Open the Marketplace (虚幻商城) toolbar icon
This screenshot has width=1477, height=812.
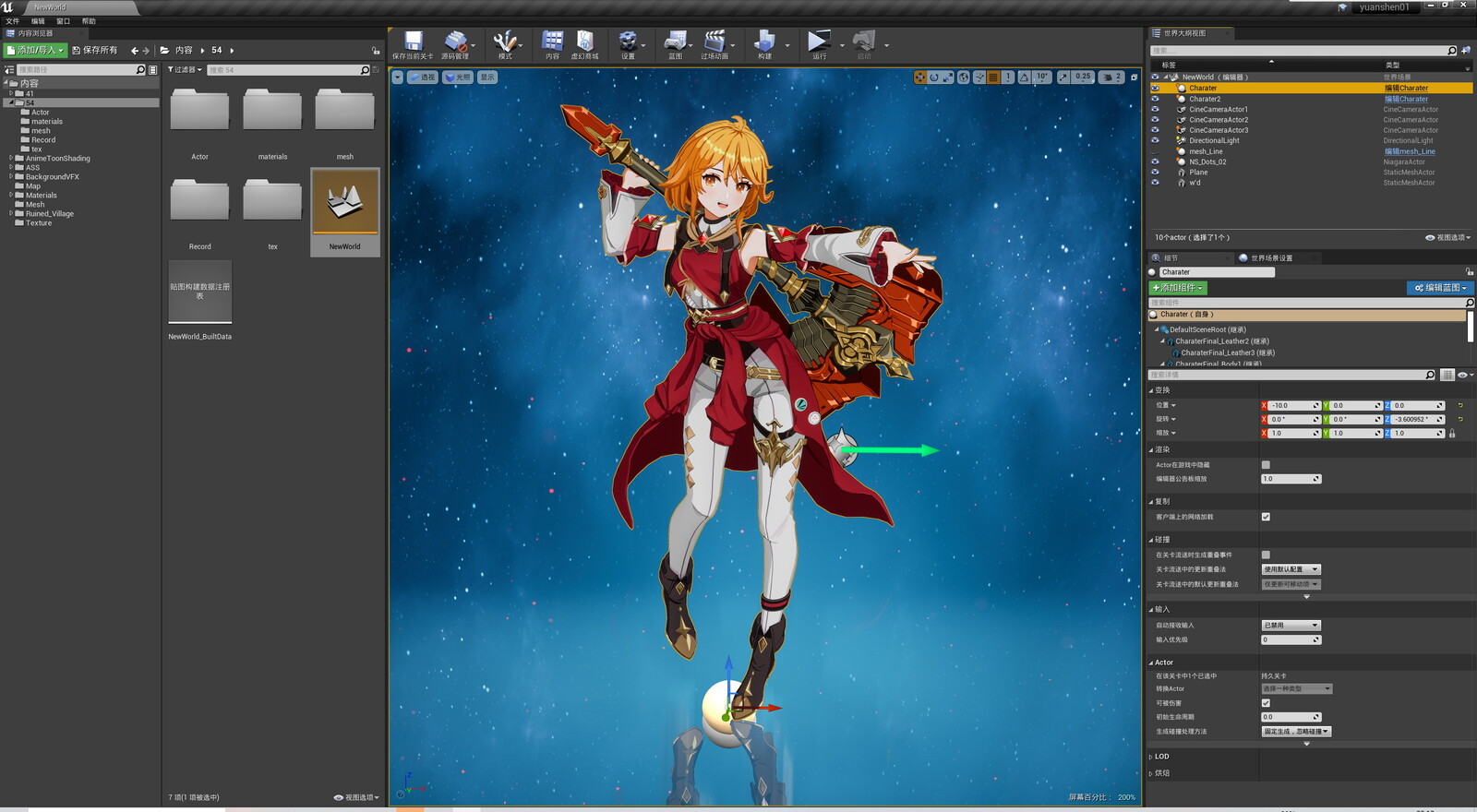(584, 42)
